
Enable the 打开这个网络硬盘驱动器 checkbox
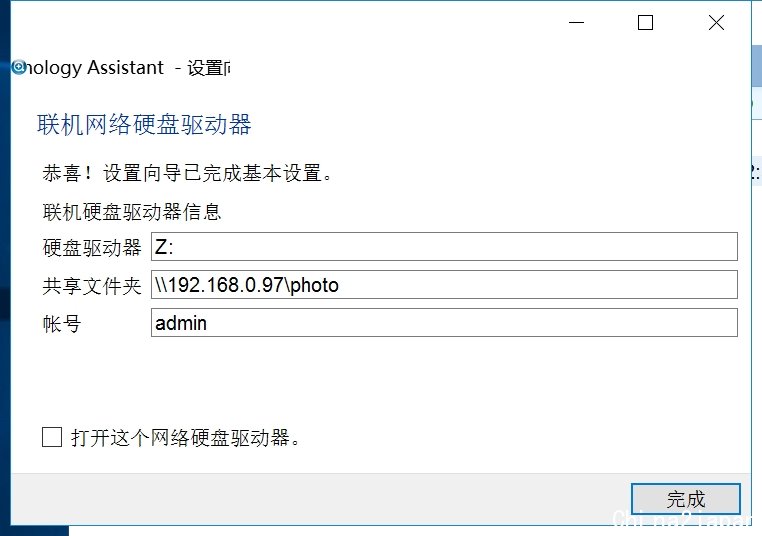pos(52,437)
